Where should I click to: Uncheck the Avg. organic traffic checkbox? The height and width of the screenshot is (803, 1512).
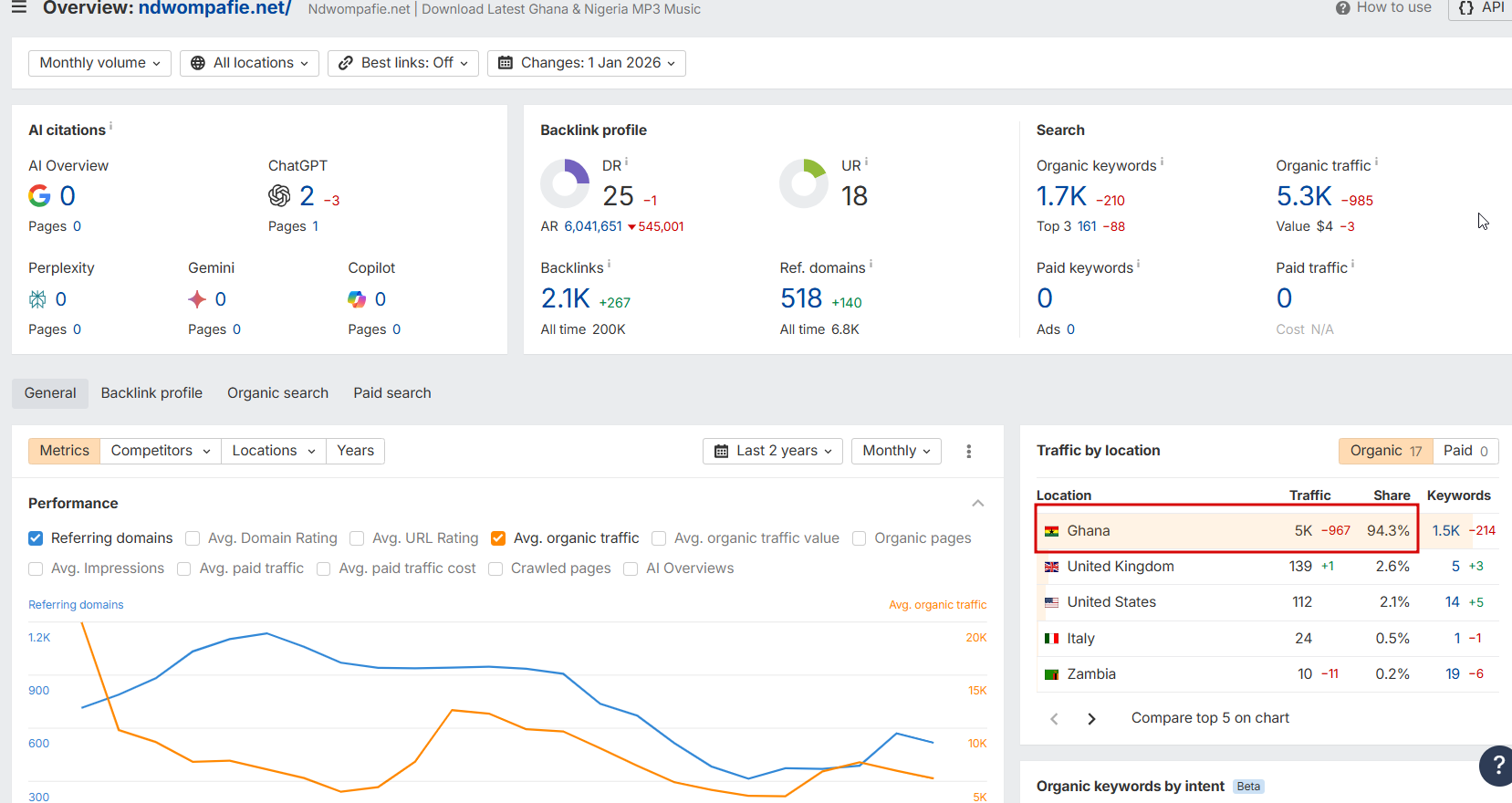coord(498,538)
